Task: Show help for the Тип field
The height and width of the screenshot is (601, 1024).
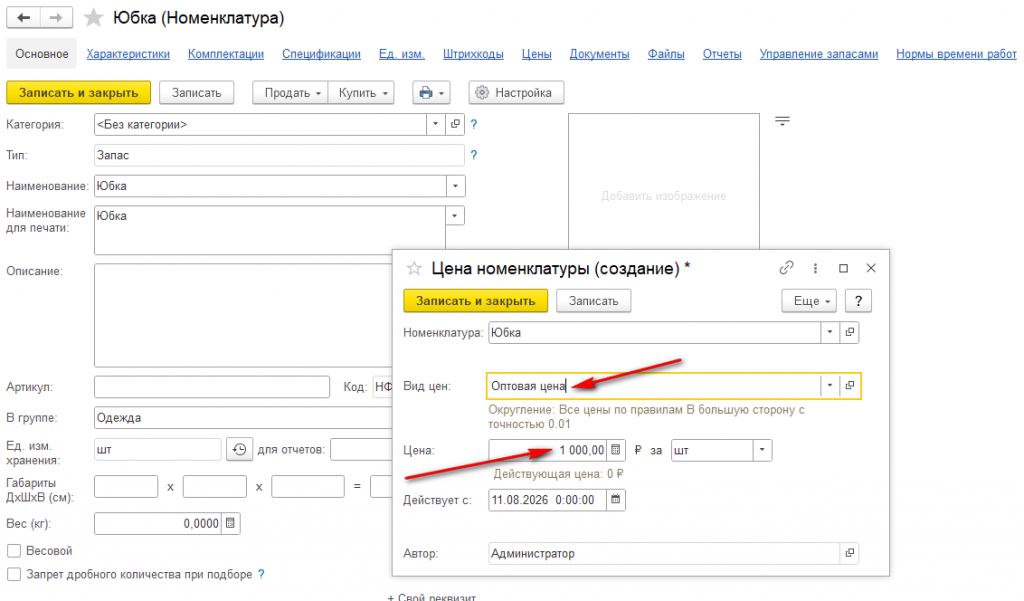Action: point(474,155)
